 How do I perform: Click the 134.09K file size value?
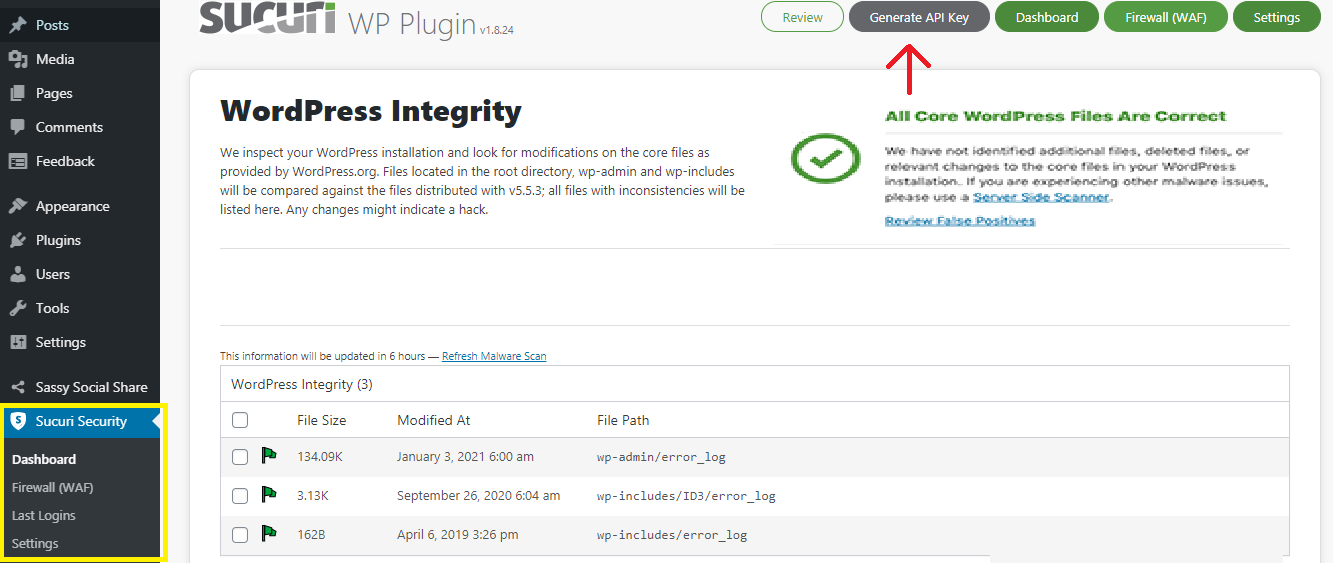click(320, 457)
